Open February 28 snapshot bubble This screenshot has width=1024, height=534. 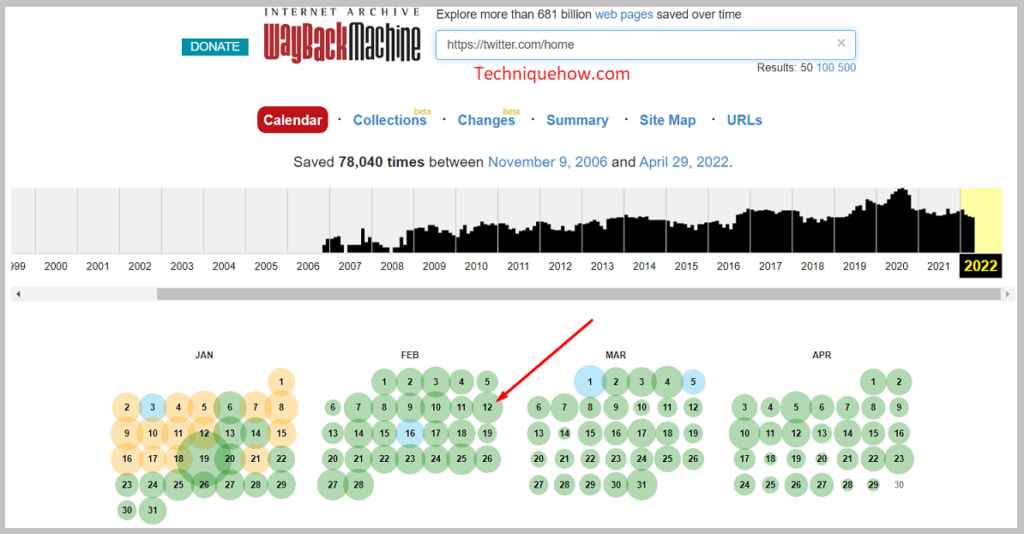pyautogui.click(x=359, y=484)
